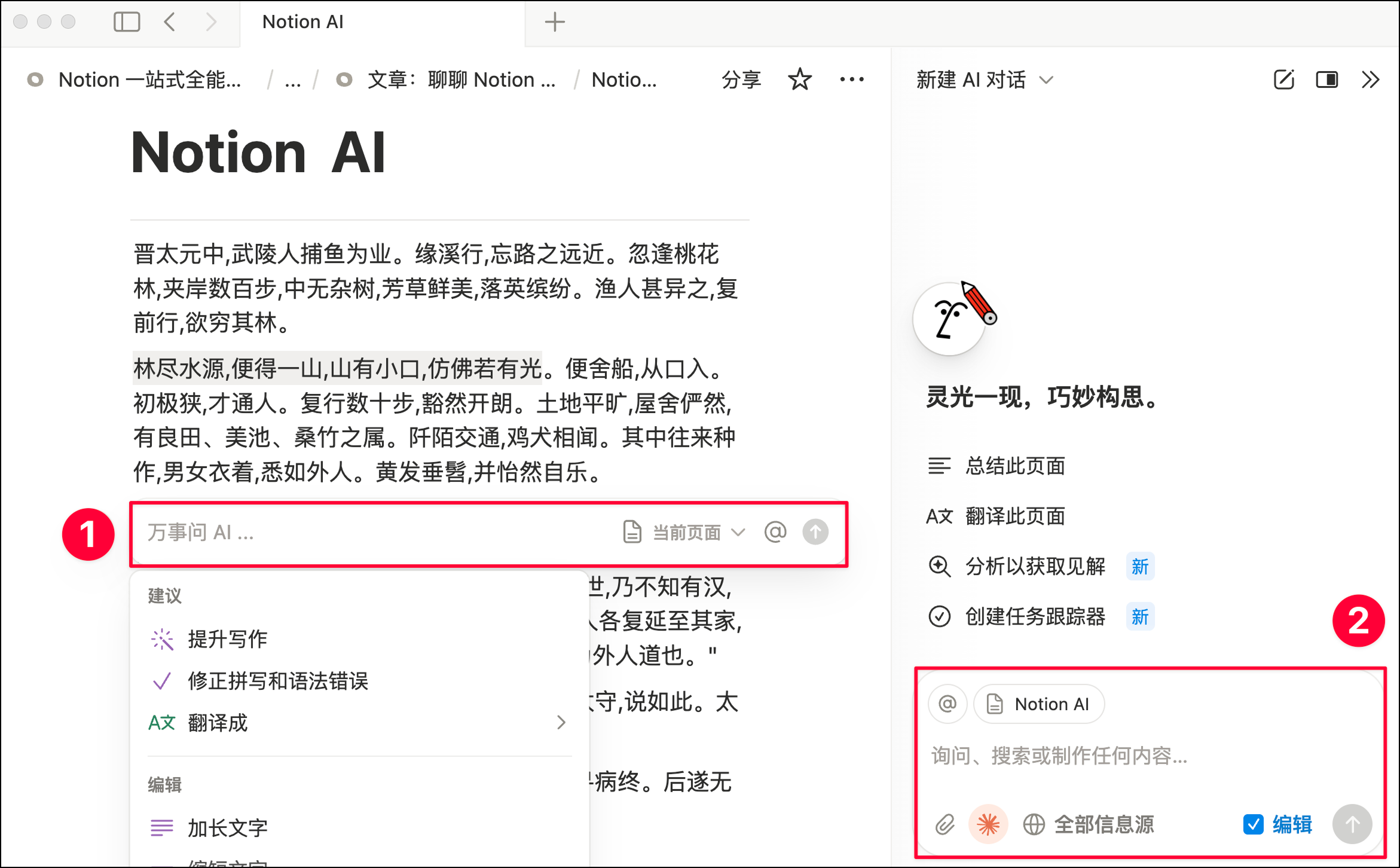Open a new AI chat with the compose icon

pyautogui.click(x=1283, y=80)
